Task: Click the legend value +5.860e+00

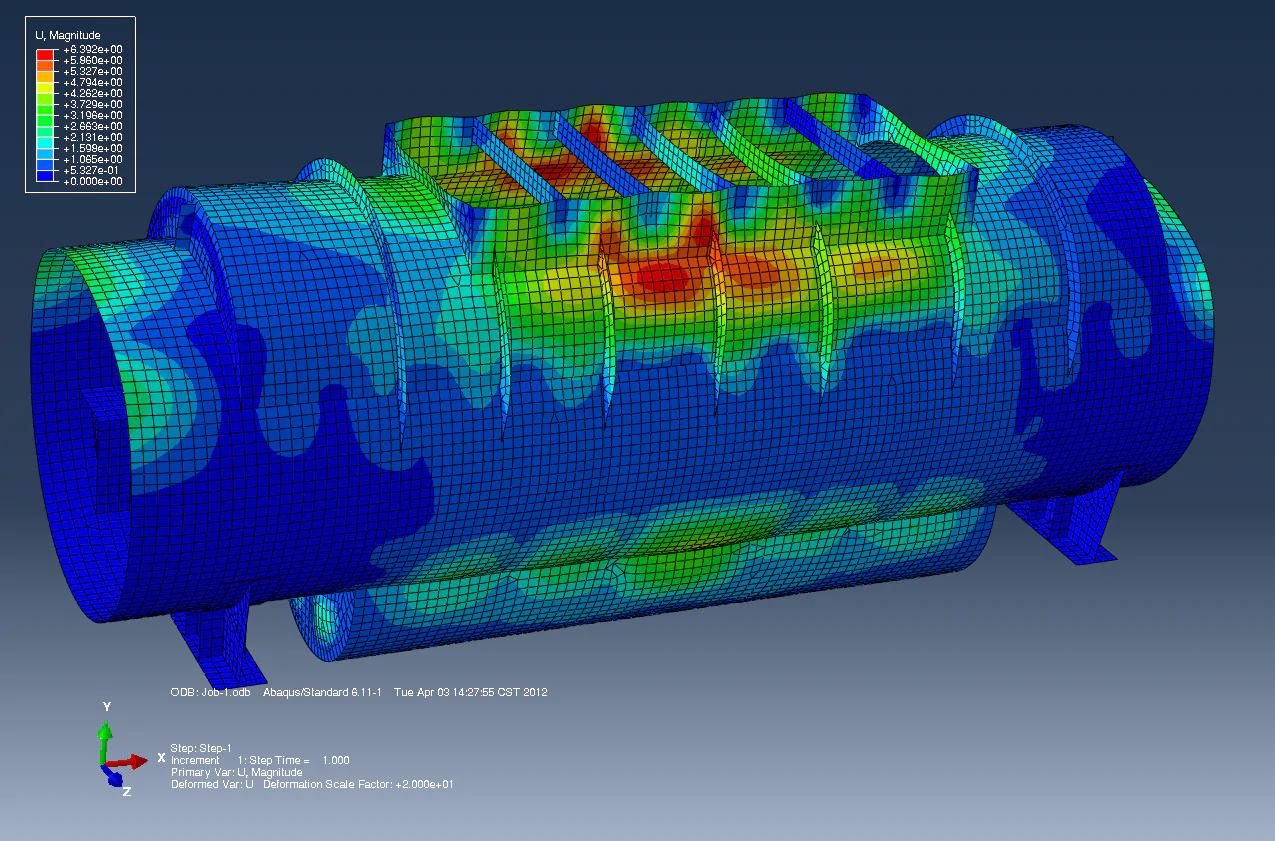Action: [x=93, y=60]
